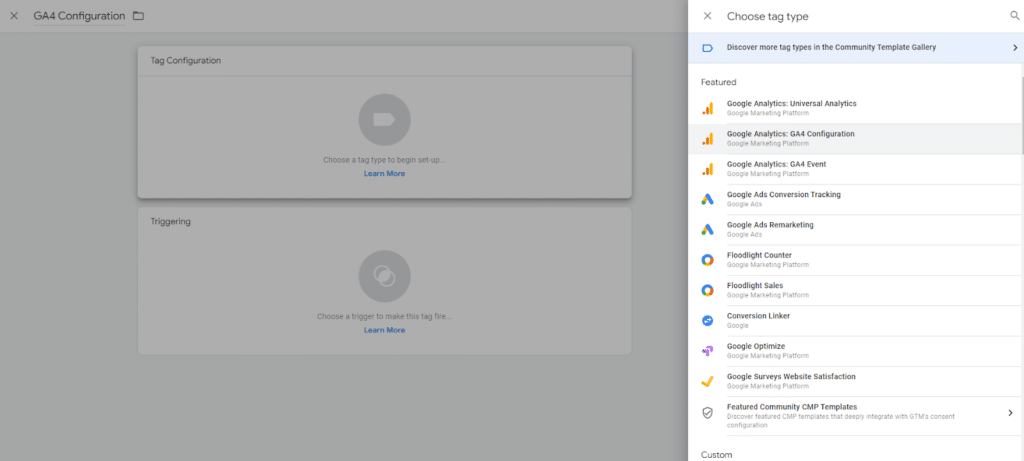
Task: Click the folder icon beside tag name
Action: point(138,16)
